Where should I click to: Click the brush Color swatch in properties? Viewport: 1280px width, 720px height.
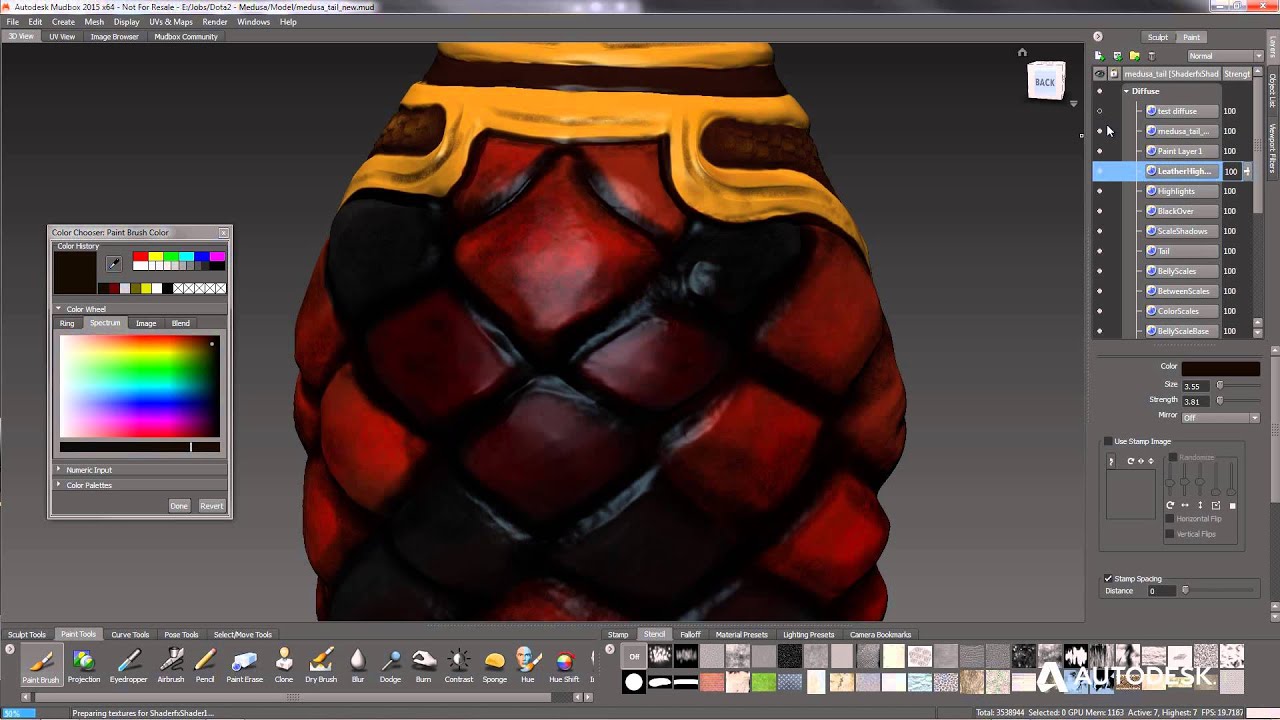point(1221,368)
